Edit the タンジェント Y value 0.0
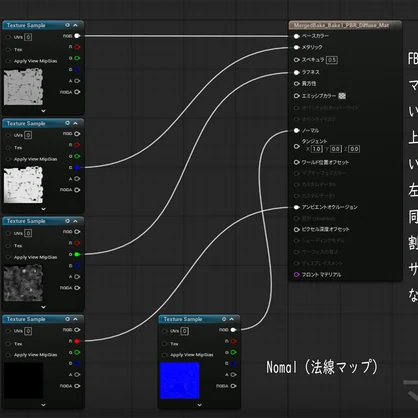Image resolution: width=418 pixels, height=418 pixels. point(336,149)
